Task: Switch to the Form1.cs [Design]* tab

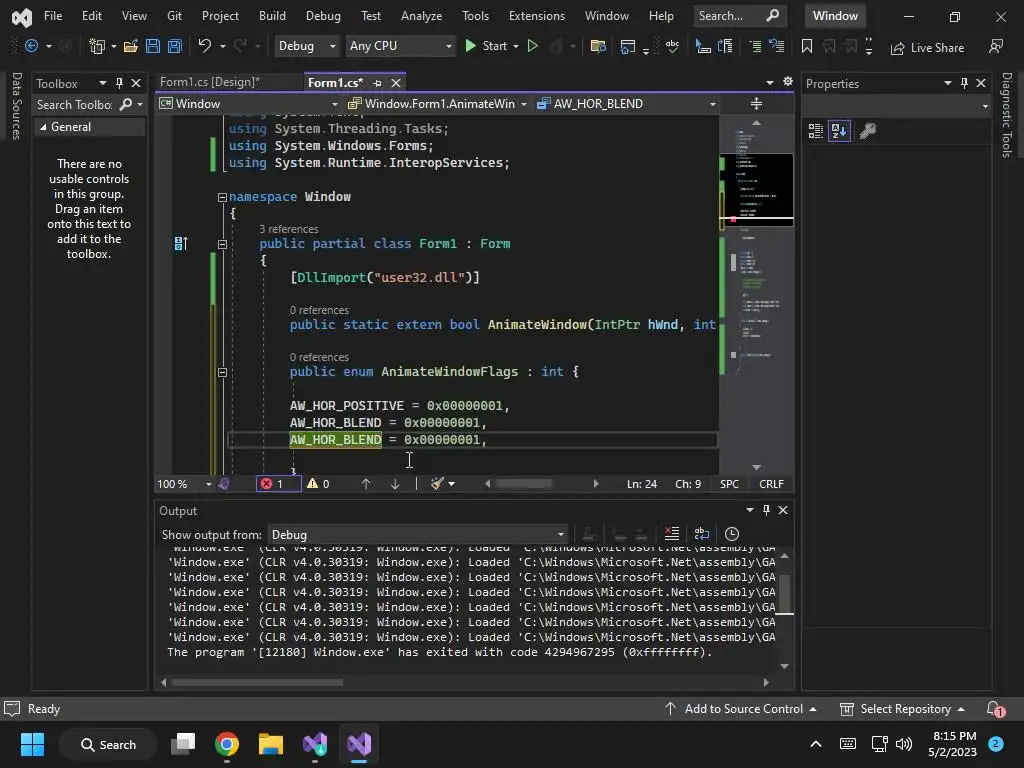Action: click(x=210, y=82)
